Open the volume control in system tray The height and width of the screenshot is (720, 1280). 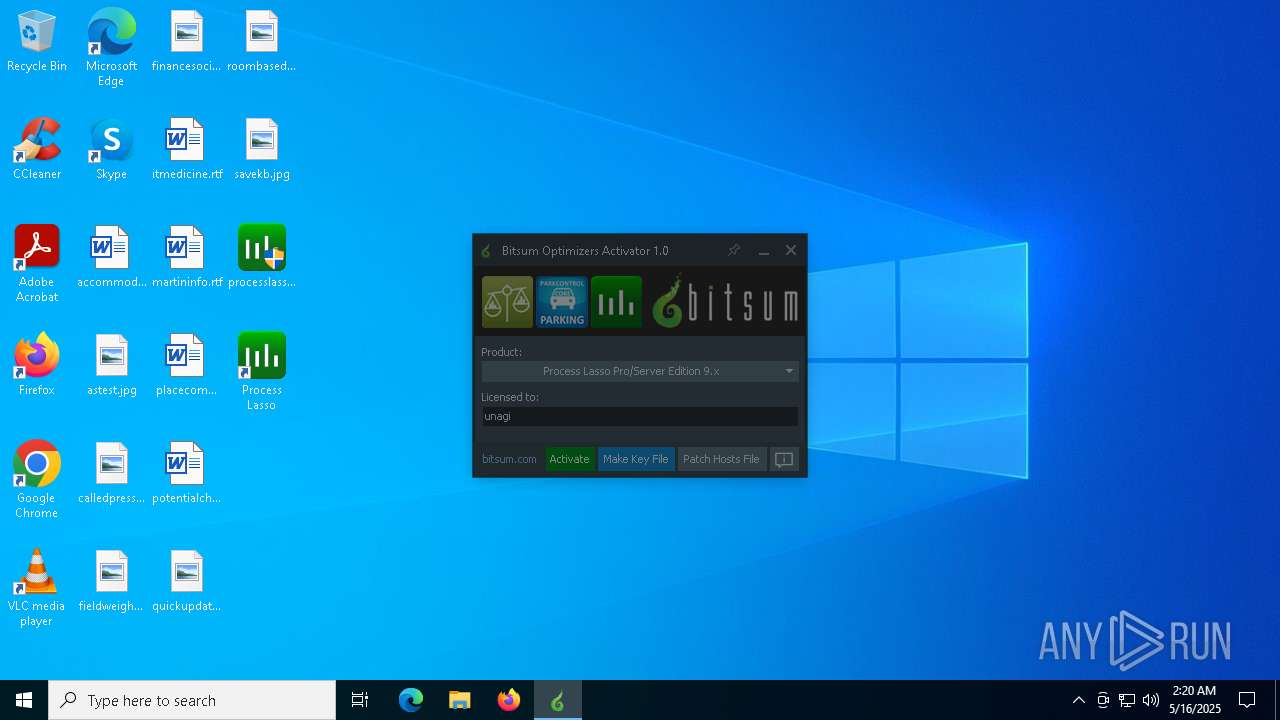coord(1151,700)
